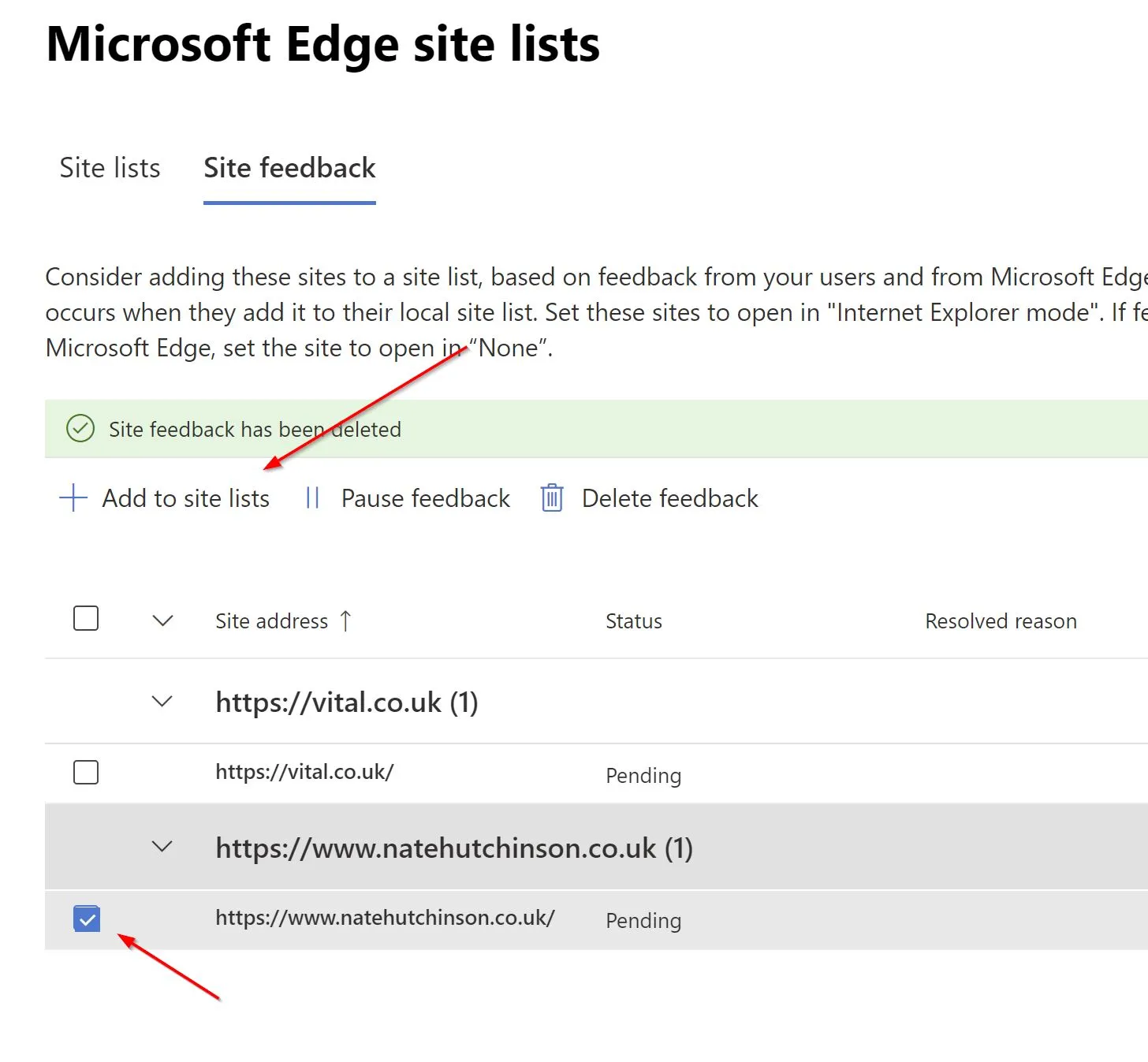Click the plus icon for Add to site lists

click(x=73, y=498)
